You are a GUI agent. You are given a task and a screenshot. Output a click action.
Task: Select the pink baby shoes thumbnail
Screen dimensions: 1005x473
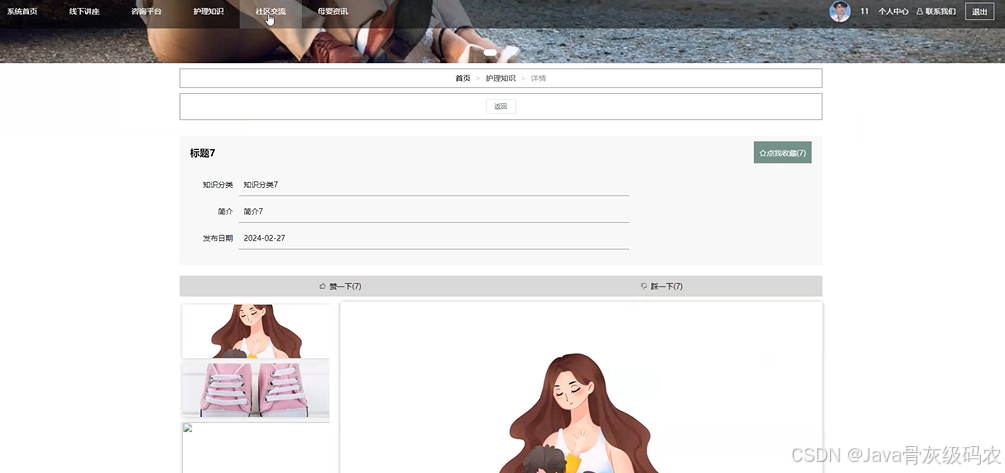pyautogui.click(x=256, y=389)
